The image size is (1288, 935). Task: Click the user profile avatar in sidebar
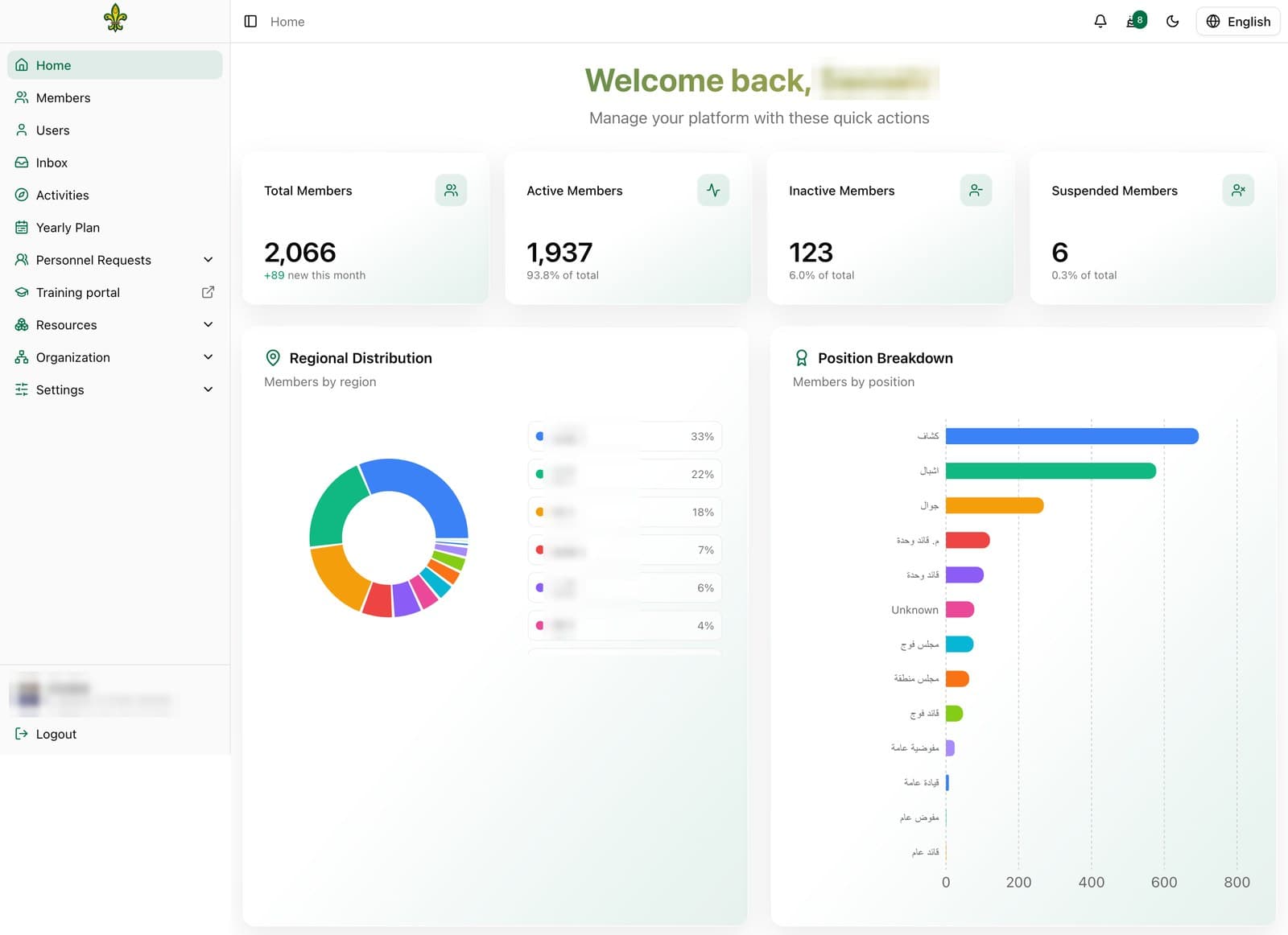(29, 693)
